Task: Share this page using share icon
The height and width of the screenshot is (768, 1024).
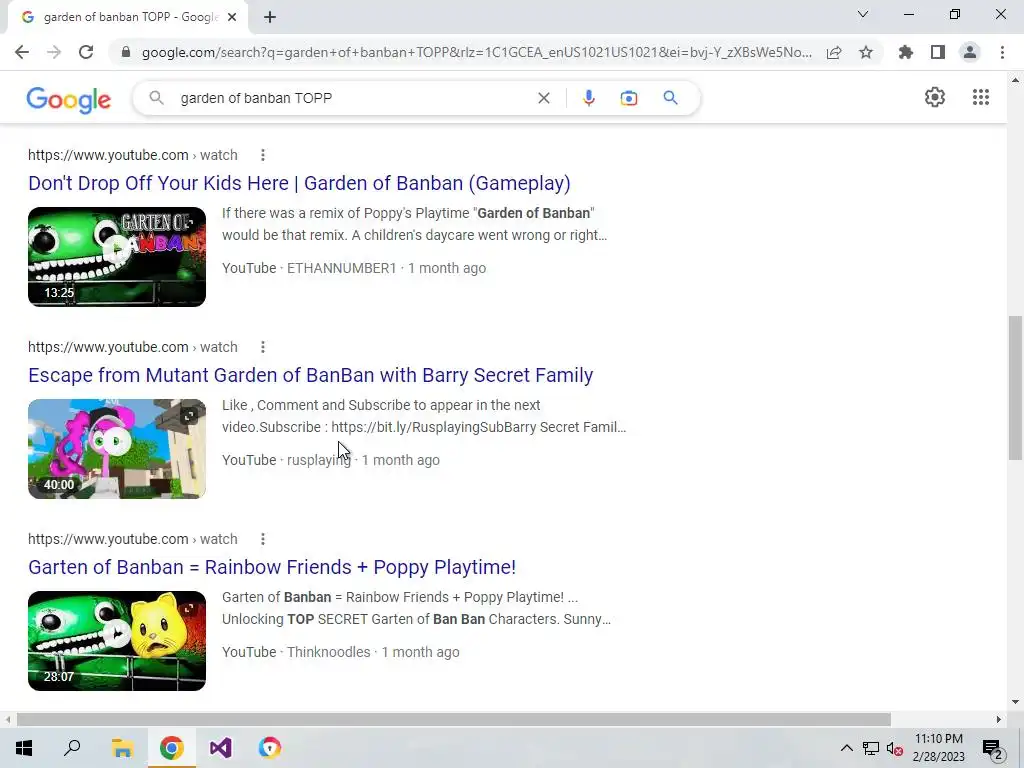Action: tap(834, 52)
